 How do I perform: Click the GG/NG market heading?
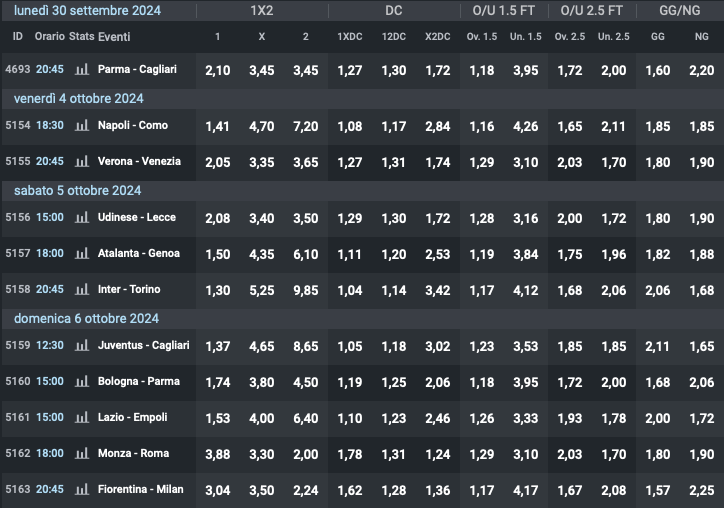pos(680,11)
